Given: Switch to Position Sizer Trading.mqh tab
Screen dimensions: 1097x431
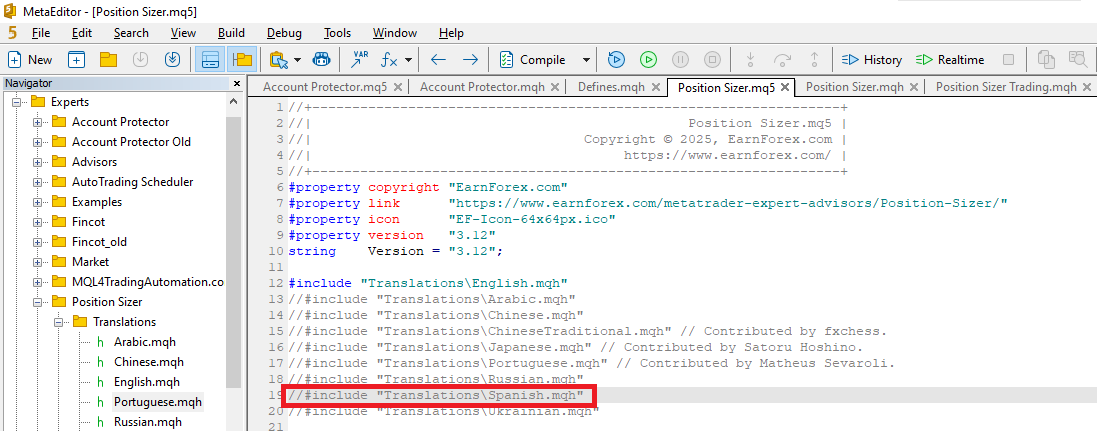Looking at the screenshot, I should (1005, 87).
